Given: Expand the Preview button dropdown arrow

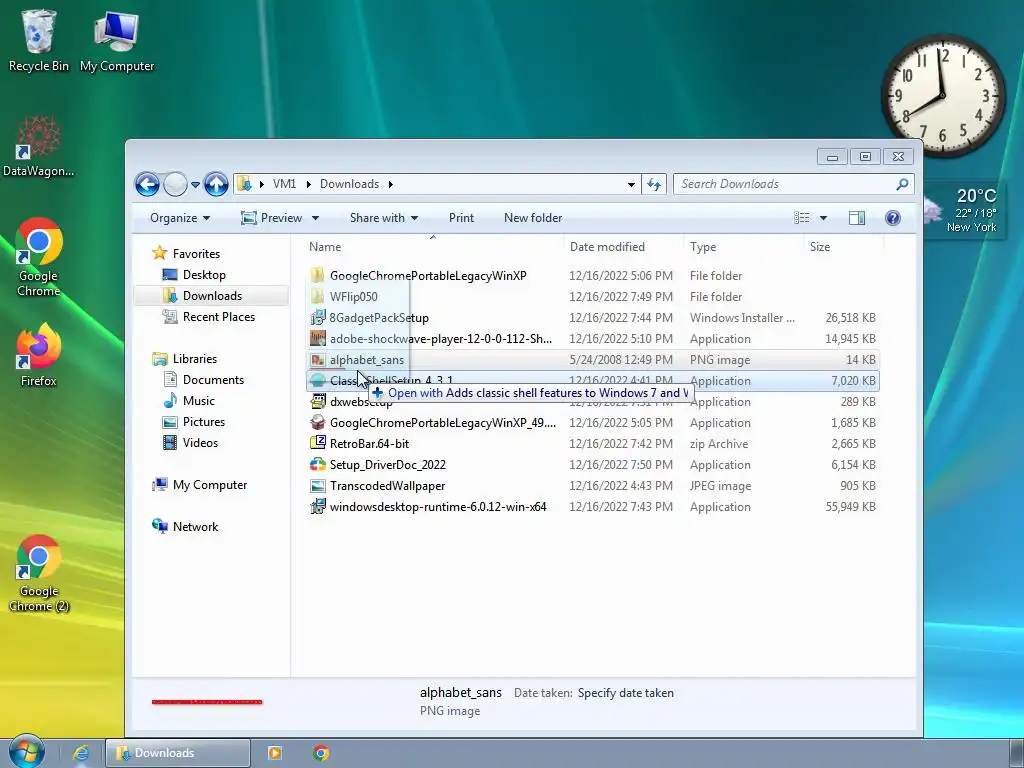Looking at the screenshot, I should pyautogui.click(x=315, y=218).
